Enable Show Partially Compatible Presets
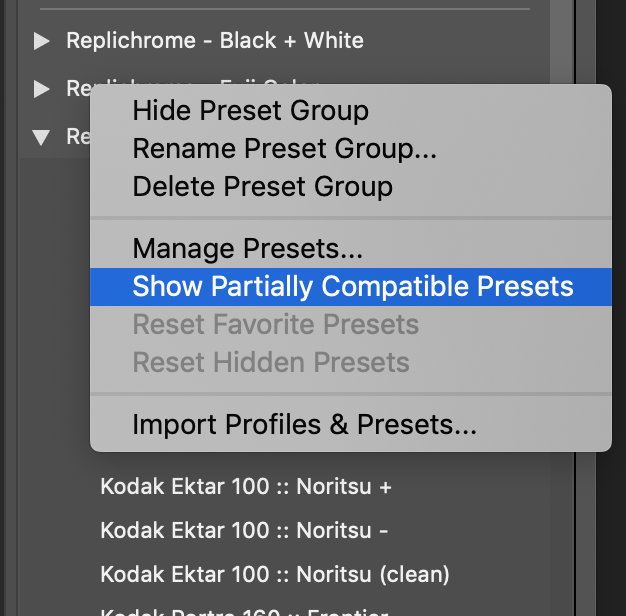Screen dimensions: 626x616 click(352, 287)
